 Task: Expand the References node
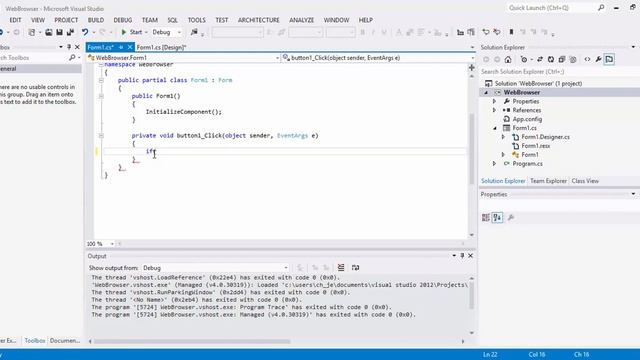pyautogui.click(x=495, y=110)
